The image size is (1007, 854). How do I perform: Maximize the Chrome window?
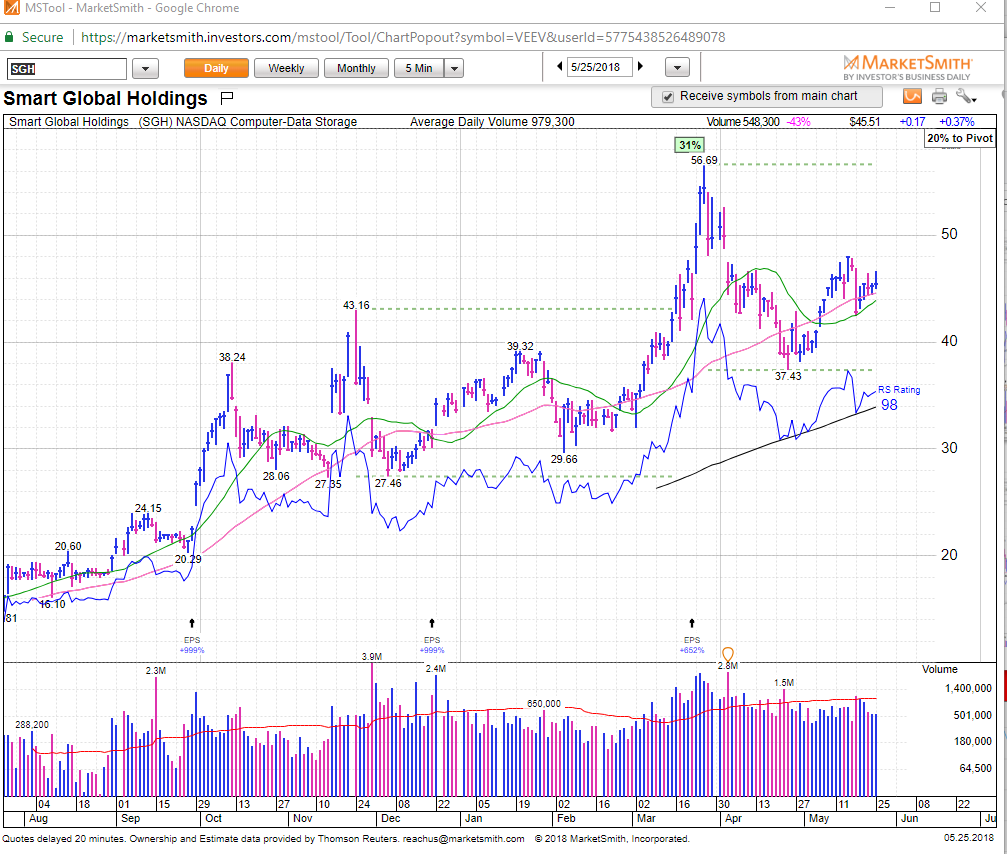pos(935,8)
